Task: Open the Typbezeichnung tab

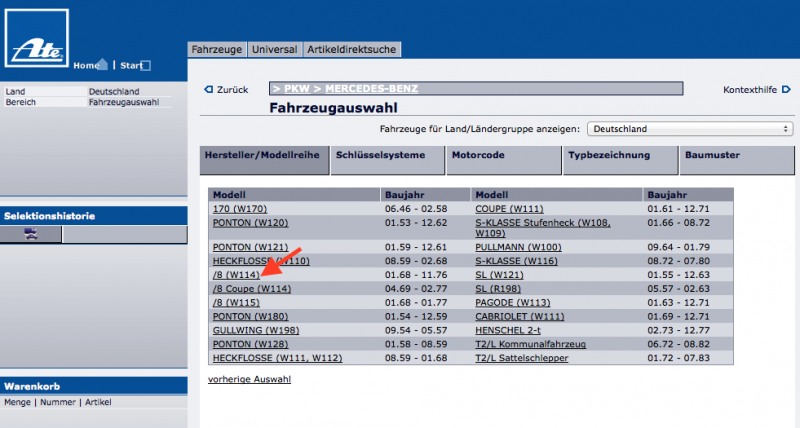Action: pos(608,156)
